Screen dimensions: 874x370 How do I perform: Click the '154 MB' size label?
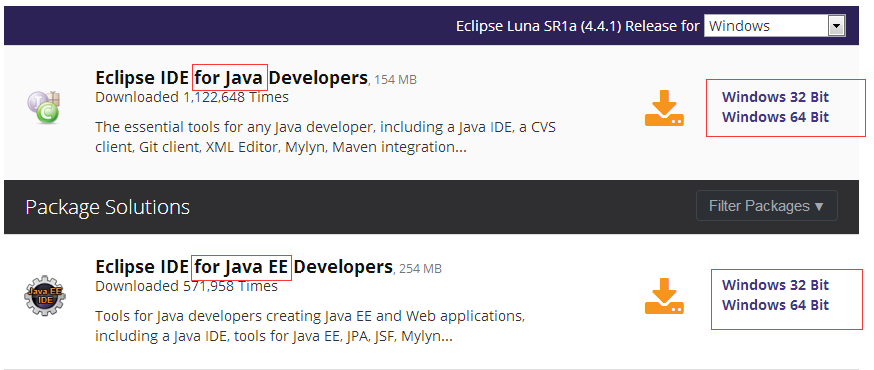(395, 80)
